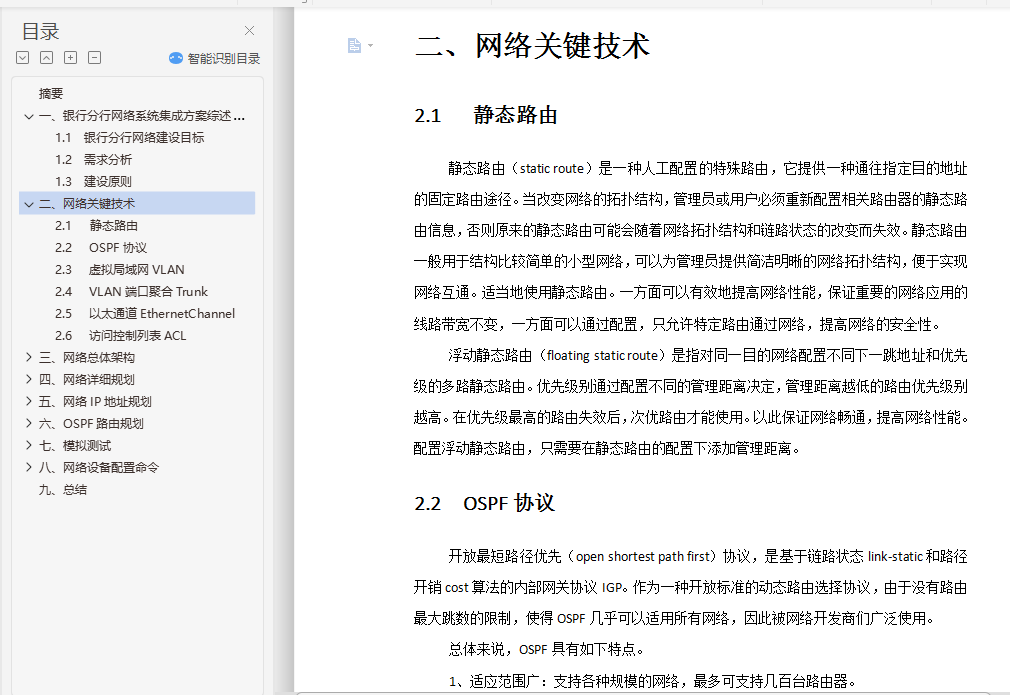Click the plus icon to raise outline level
The image size is (1010, 695).
tap(70, 58)
